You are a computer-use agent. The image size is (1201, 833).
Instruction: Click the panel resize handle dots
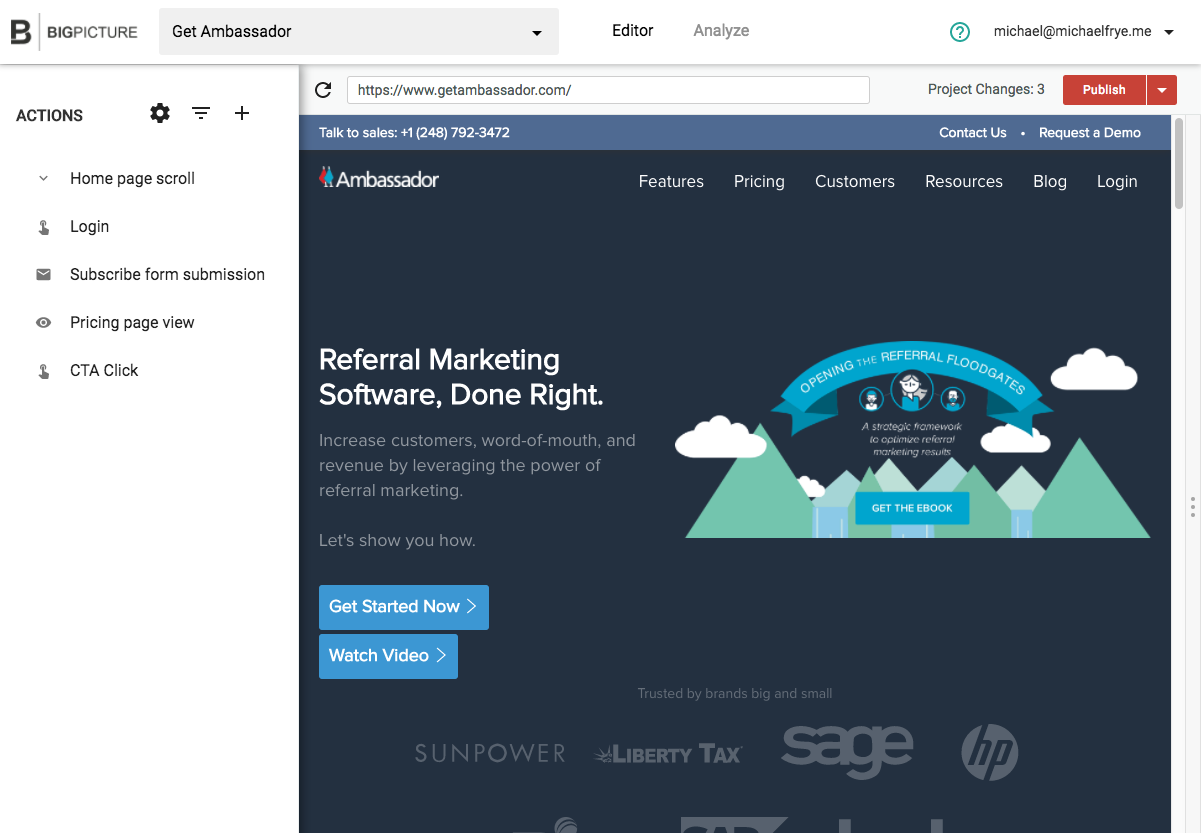1193,506
